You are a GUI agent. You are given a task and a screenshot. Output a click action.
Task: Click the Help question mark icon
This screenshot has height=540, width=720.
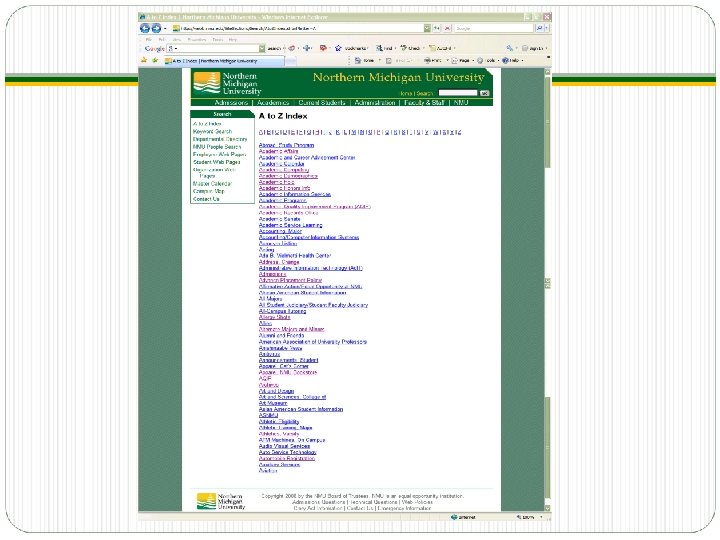pyautogui.click(x=505, y=60)
